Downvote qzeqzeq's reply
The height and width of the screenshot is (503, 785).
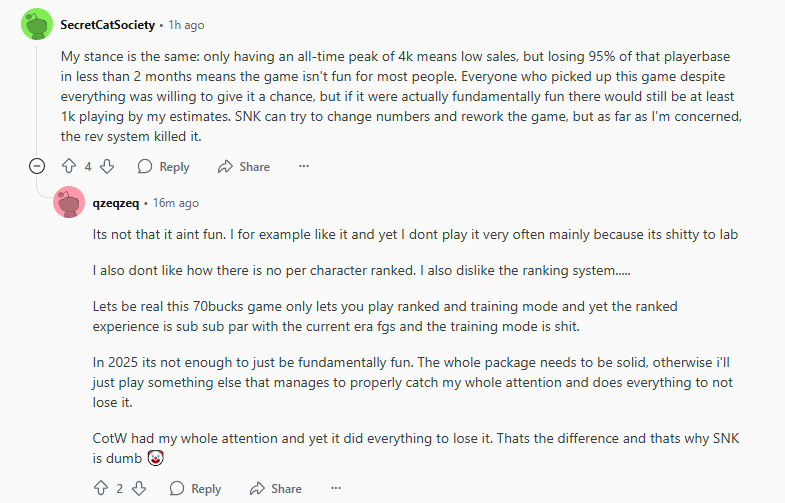[x=139, y=488]
